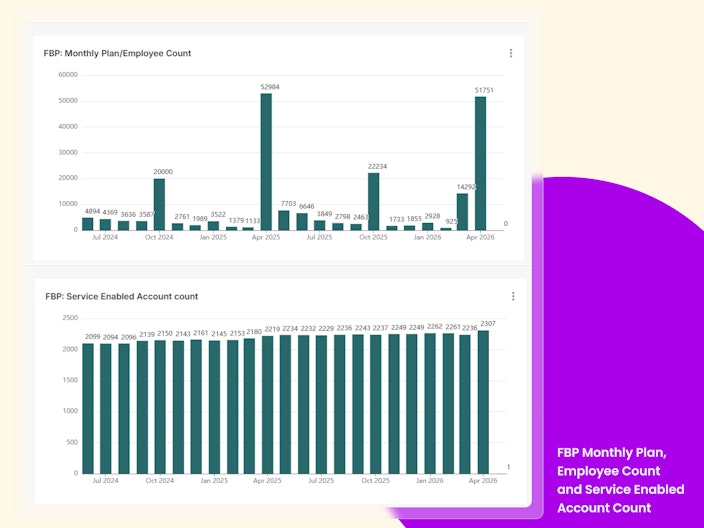The height and width of the screenshot is (528, 704).
Task: Click the '6646' data label
Action: 307,207
